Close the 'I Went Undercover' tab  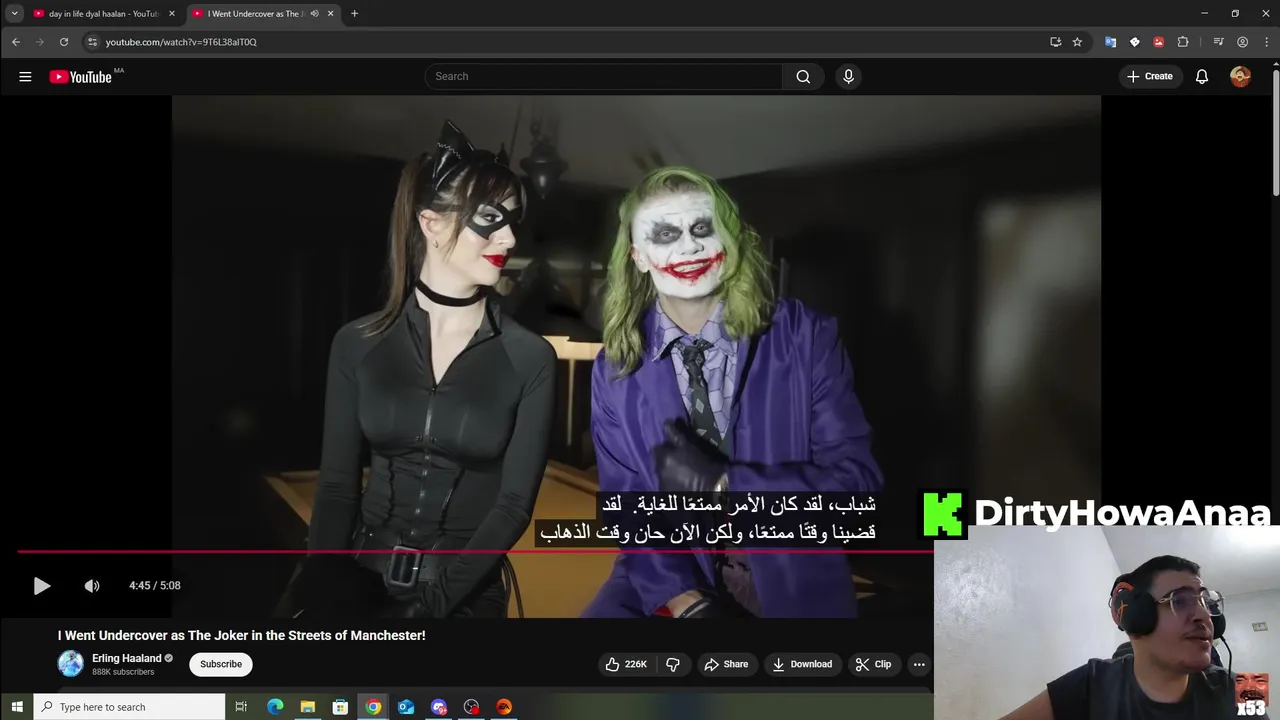(x=330, y=14)
